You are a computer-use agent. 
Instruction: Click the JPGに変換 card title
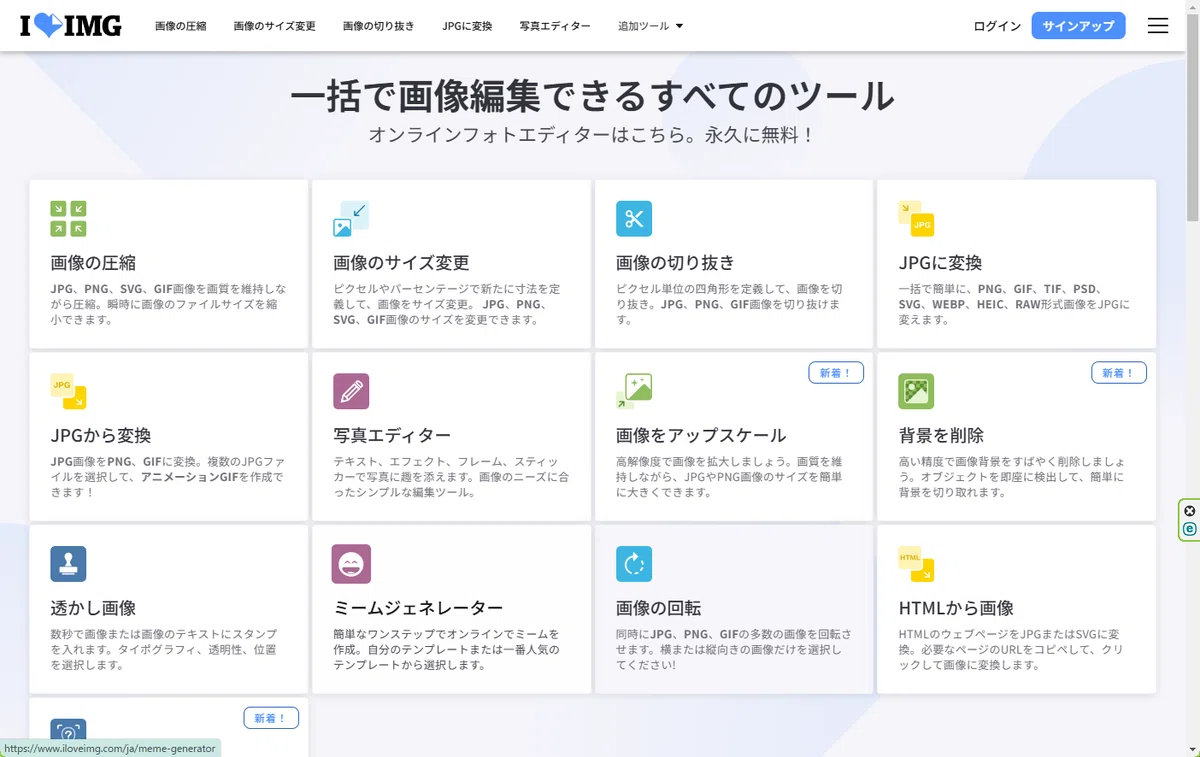pyautogui.click(x=940, y=263)
